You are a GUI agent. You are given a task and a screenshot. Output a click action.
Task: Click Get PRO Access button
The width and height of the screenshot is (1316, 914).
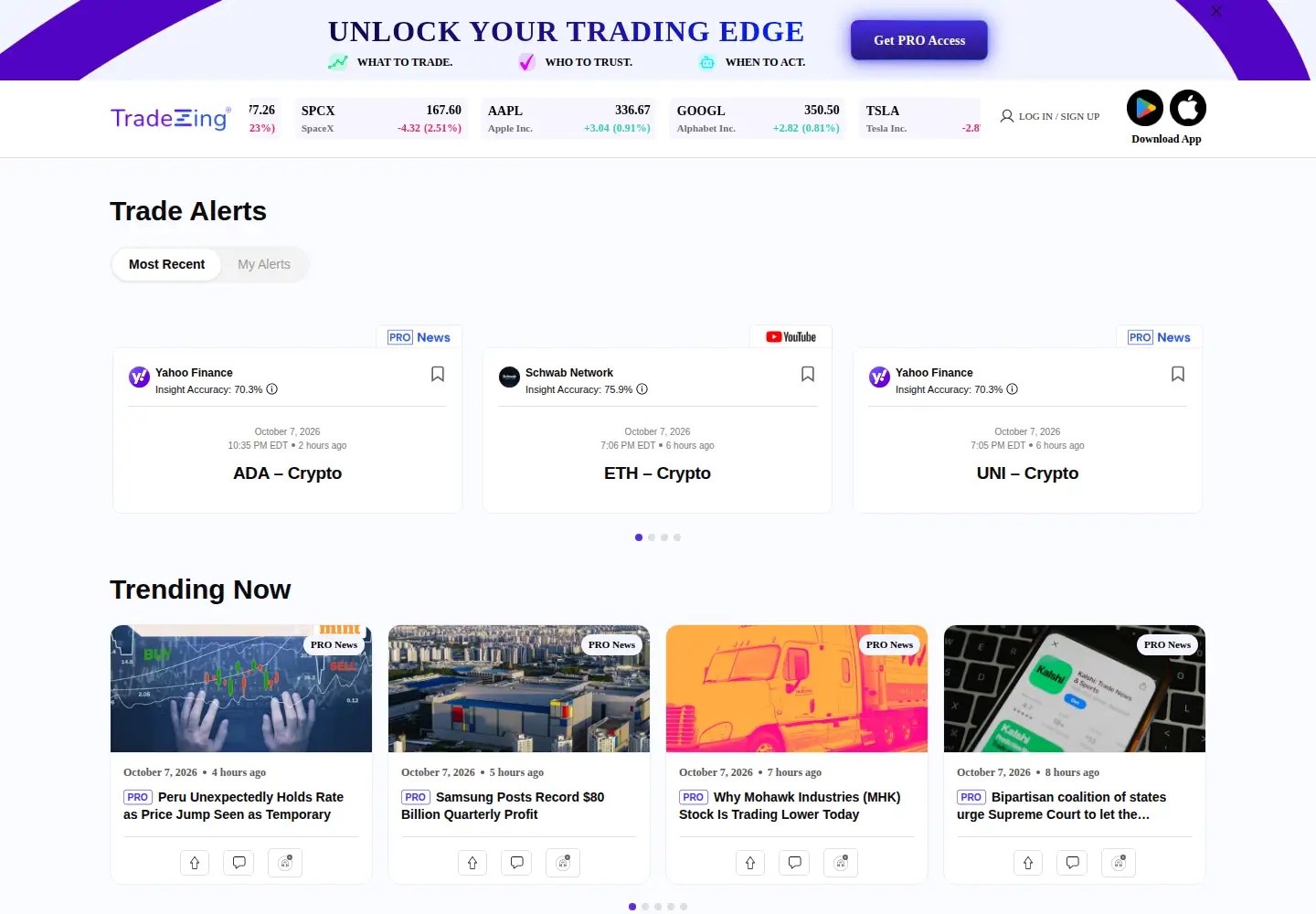pyautogui.click(x=919, y=40)
